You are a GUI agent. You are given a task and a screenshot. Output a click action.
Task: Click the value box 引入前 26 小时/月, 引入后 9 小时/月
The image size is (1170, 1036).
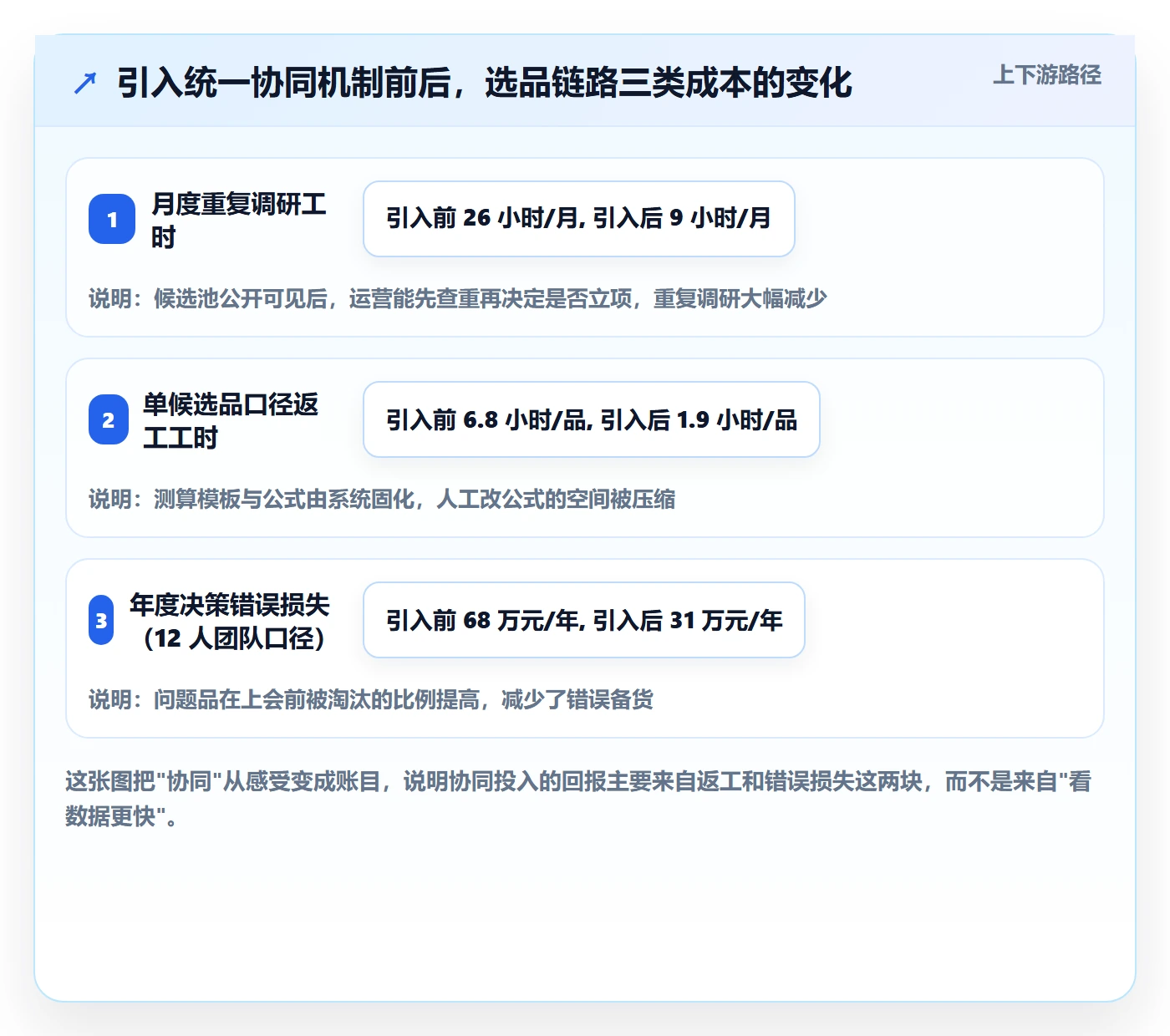[578, 219]
